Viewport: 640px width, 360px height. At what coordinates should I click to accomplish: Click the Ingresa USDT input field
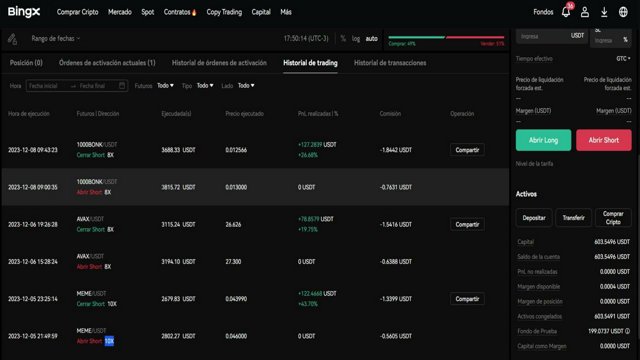point(551,36)
